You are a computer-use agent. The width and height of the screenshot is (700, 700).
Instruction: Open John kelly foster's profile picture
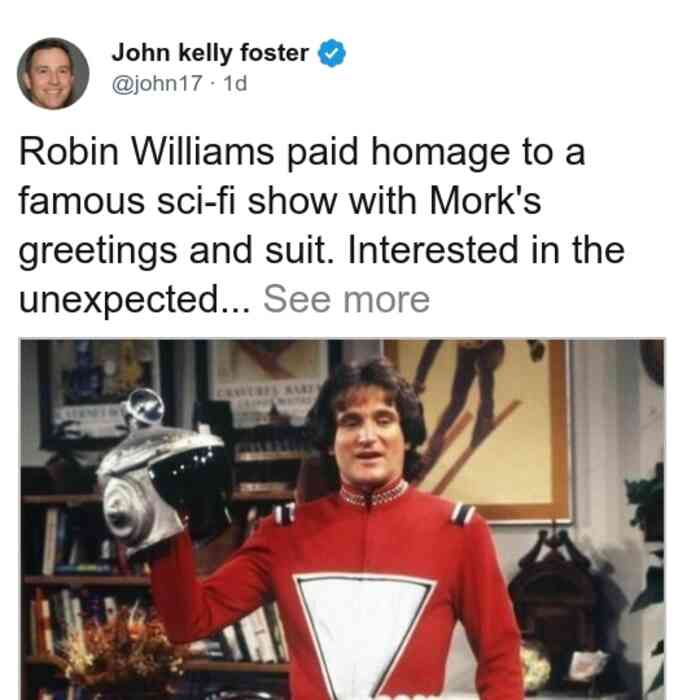pyautogui.click(x=53, y=74)
